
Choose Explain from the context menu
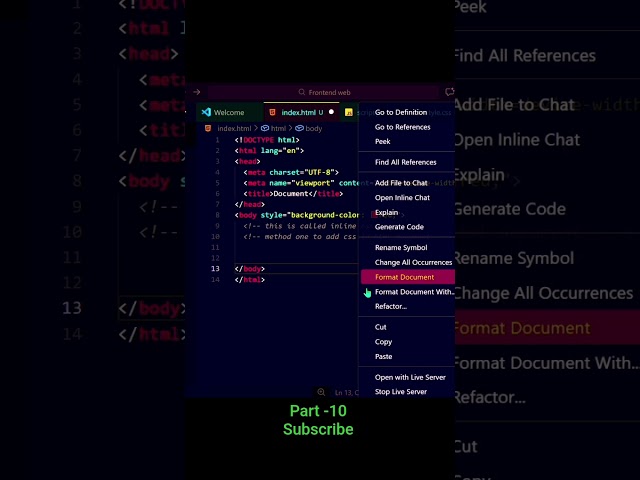pos(386,212)
